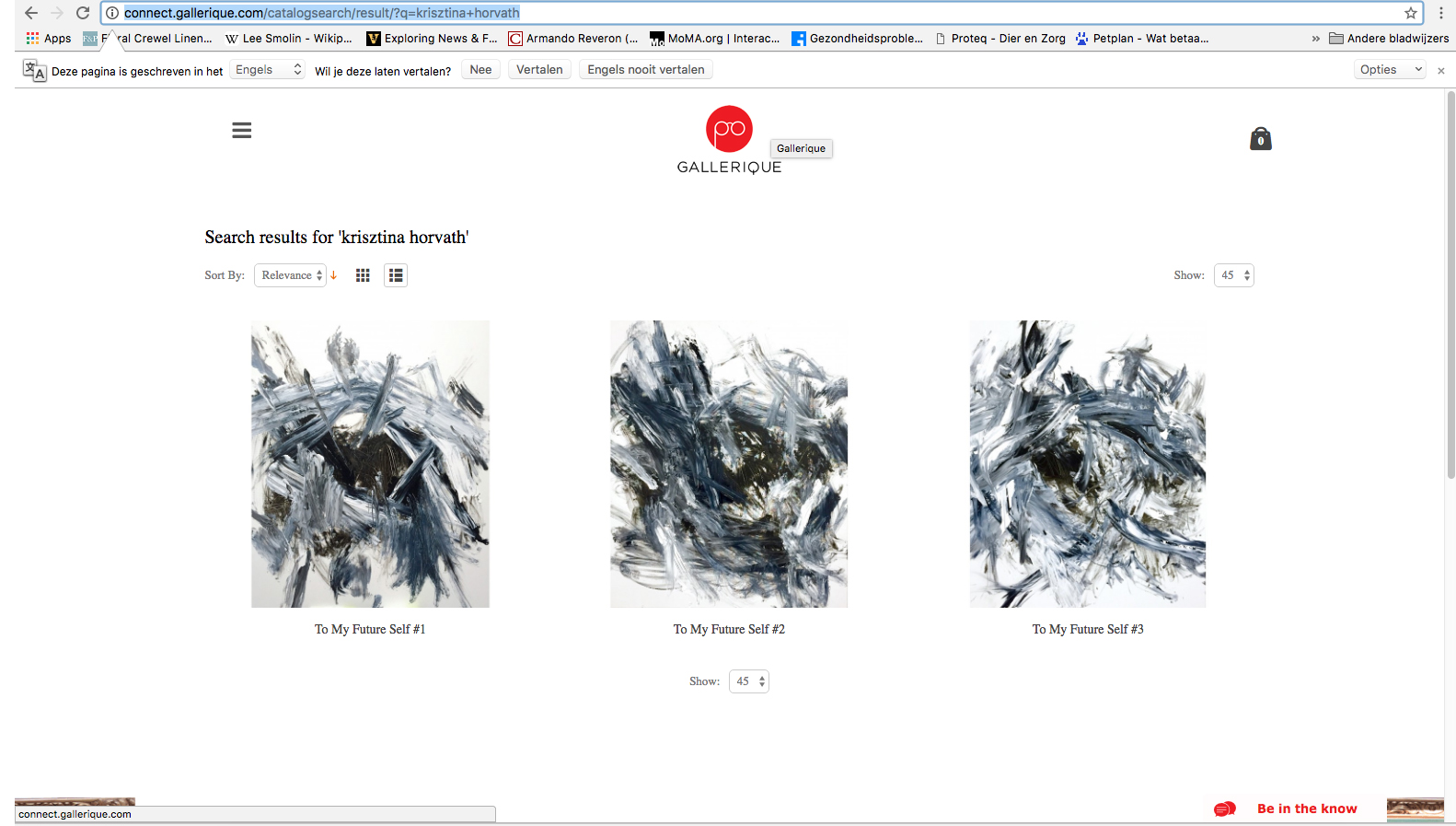The width and height of the screenshot is (1456, 826).
Task: Click Engels nooit vertalen button
Action: point(646,70)
